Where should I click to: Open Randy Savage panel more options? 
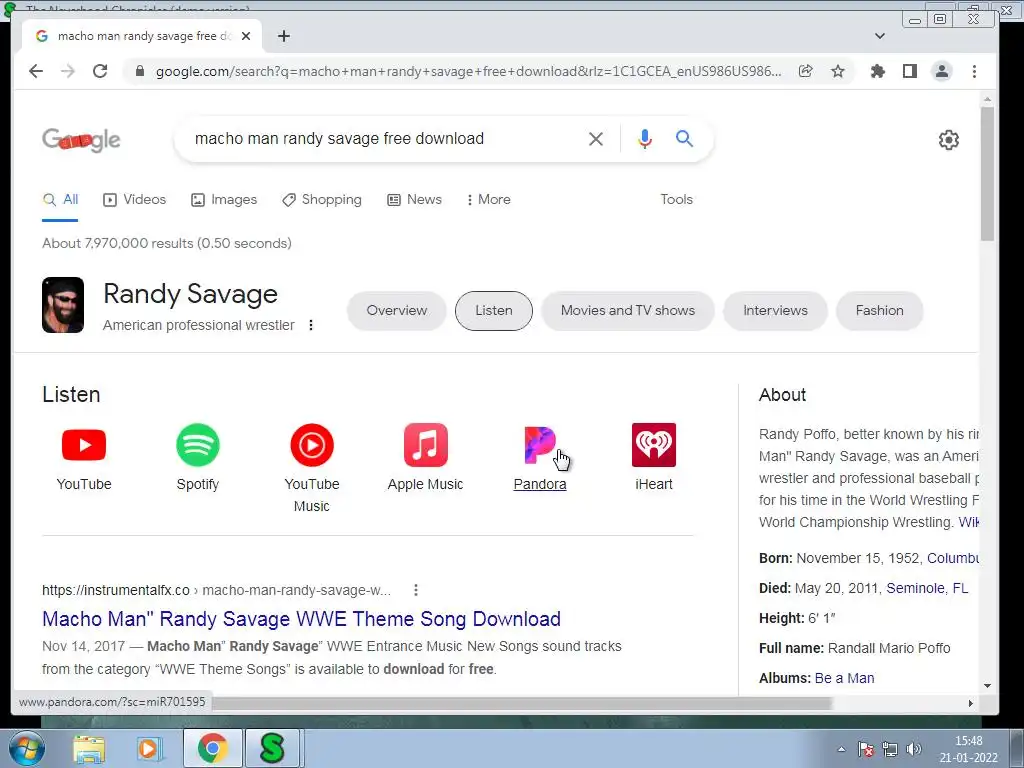click(311, 325)
